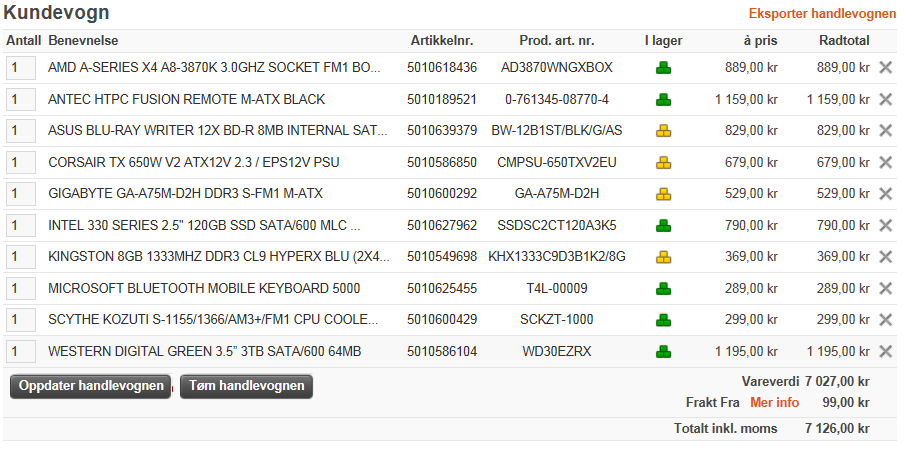Screen dimensions: 908x460
Task: Open CORSAIR TX 650W V2 product name
Action: pos(193,163)
